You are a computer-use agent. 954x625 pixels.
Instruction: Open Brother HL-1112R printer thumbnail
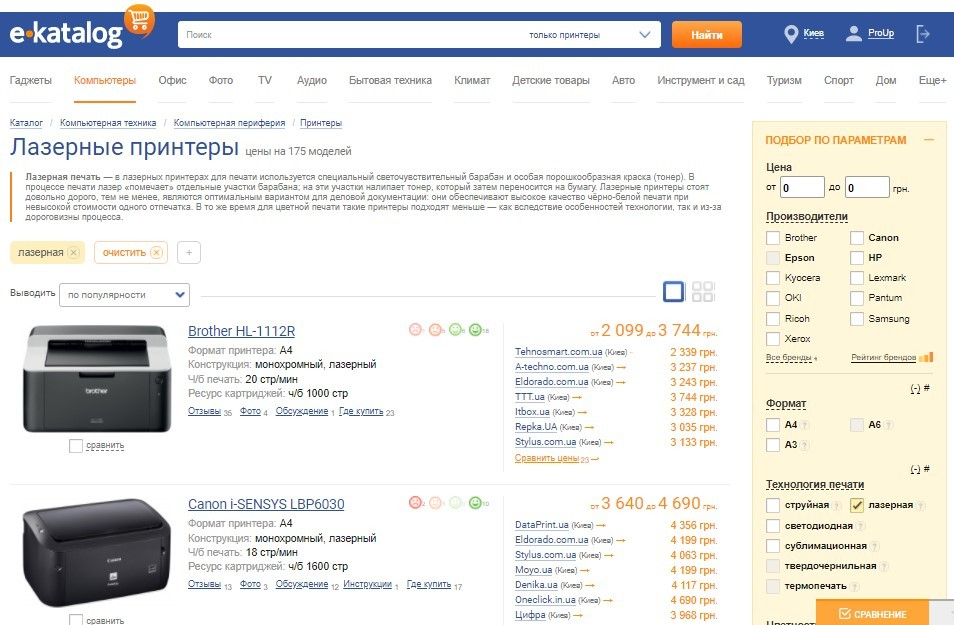pos(97,379)
